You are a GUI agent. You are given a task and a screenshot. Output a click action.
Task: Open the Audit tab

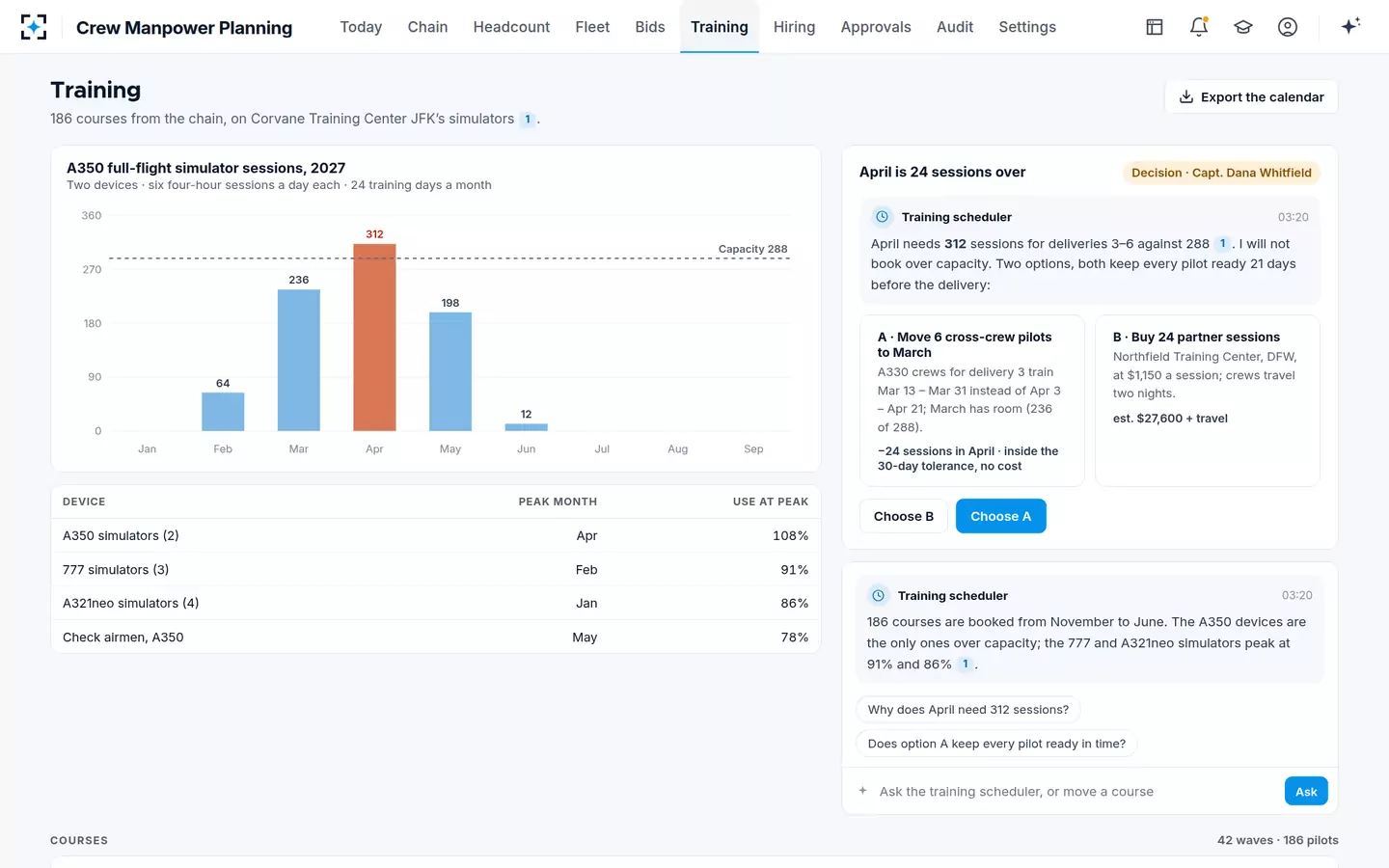(955, 27)
